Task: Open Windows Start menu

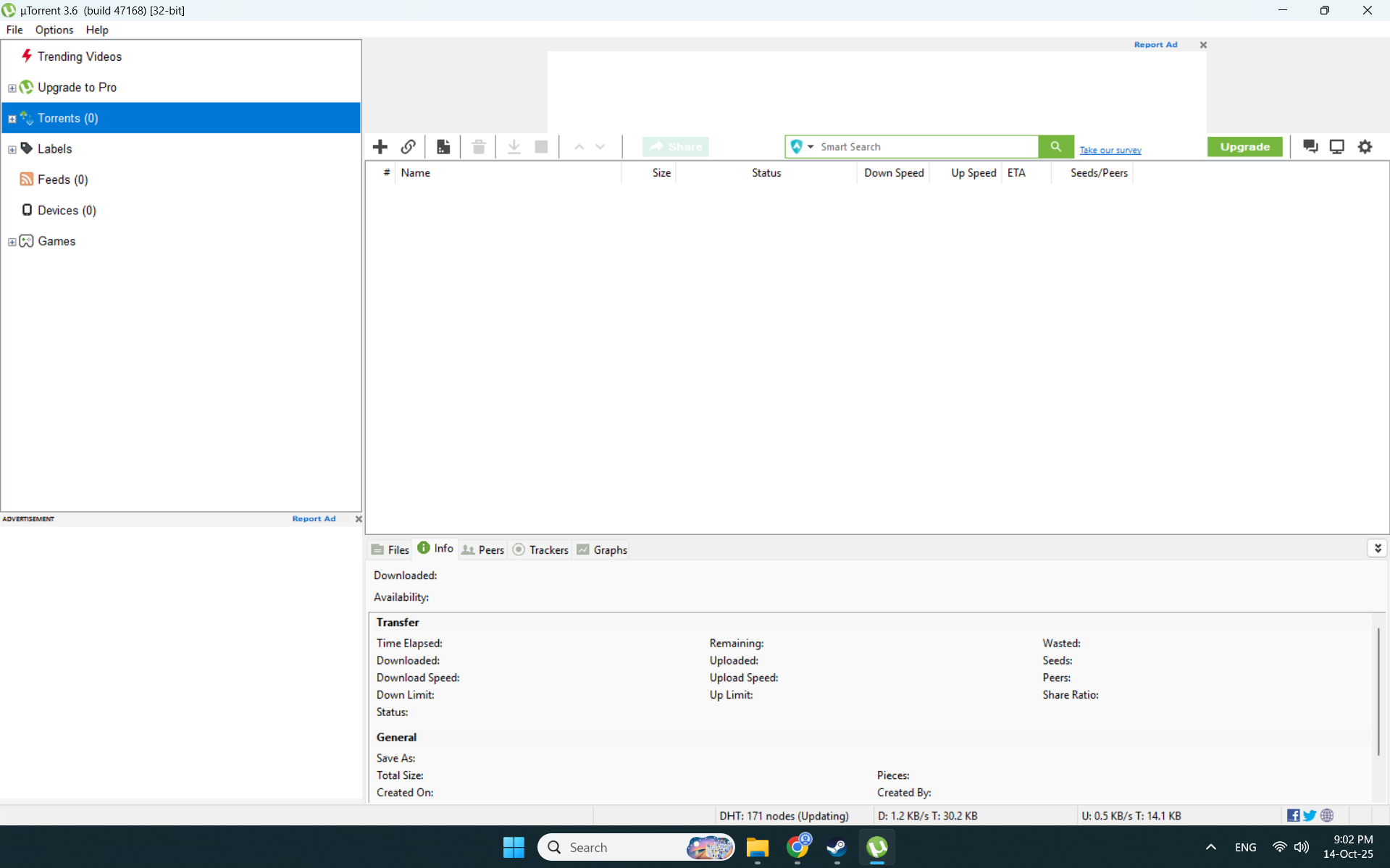Action: pyautogui.click(x=514, y=847)
